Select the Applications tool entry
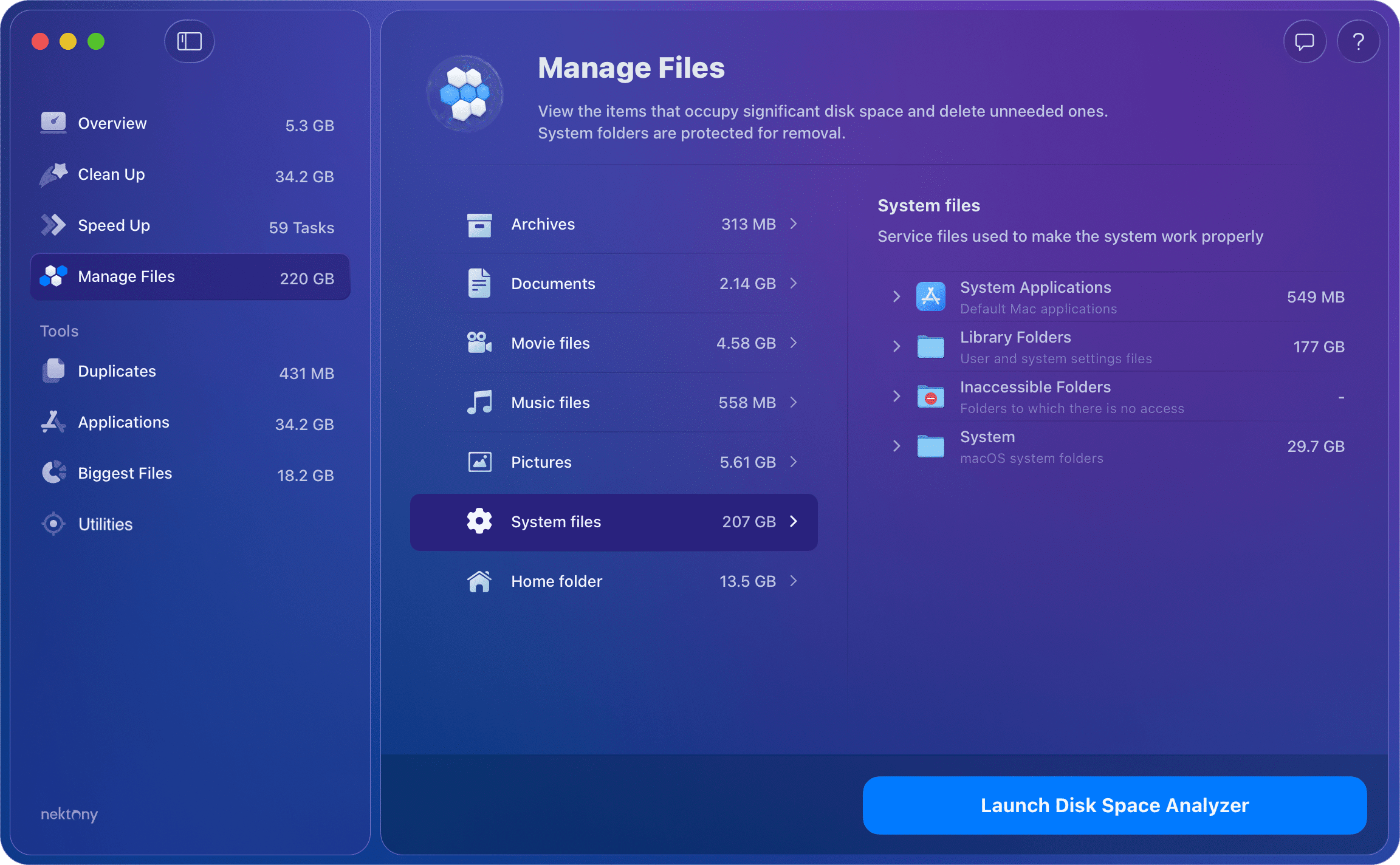This screenshot has height=865, width=1400. click(123, 422)
